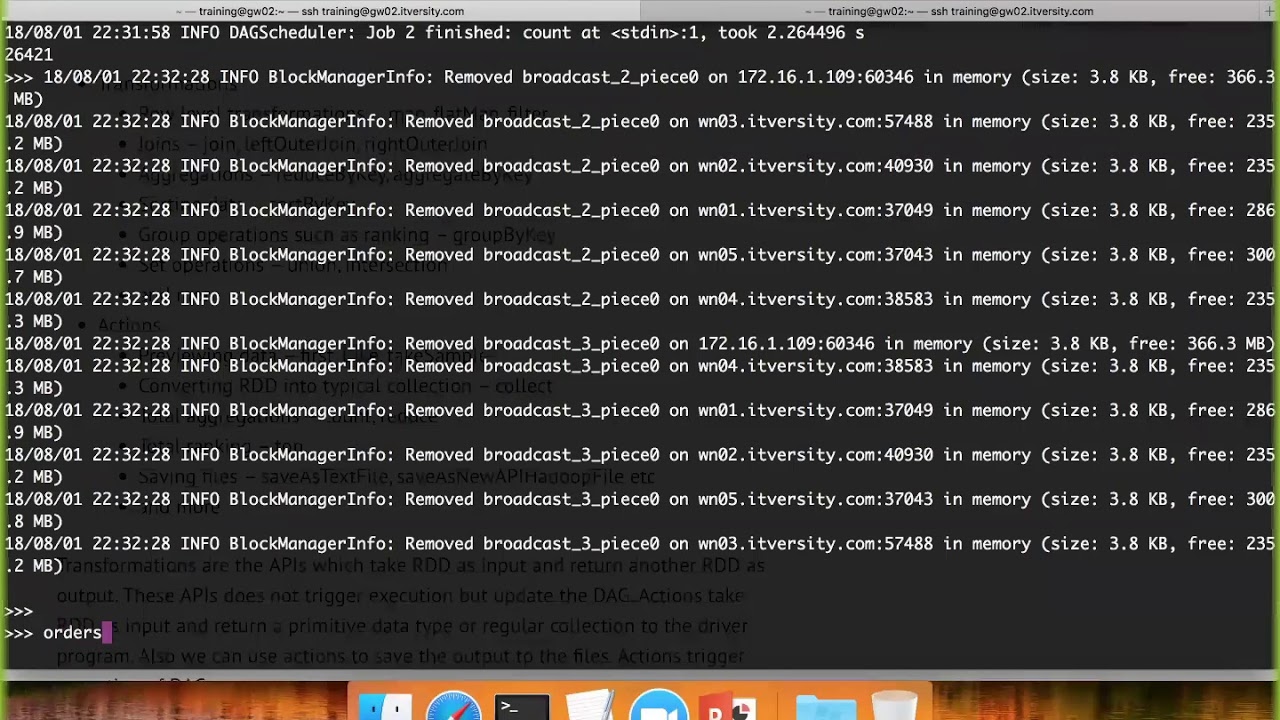Open TextEdit notepad icon in dock
Screen dimensions: 1280x720
(590, 705)
